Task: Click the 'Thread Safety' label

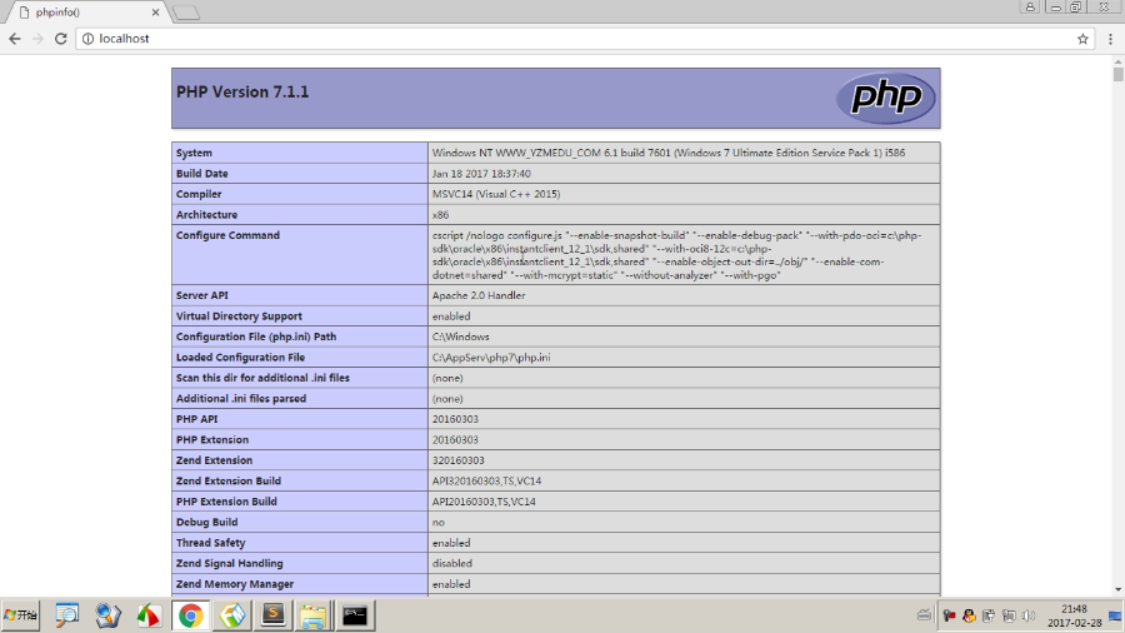Action: [x=210, y=543]
